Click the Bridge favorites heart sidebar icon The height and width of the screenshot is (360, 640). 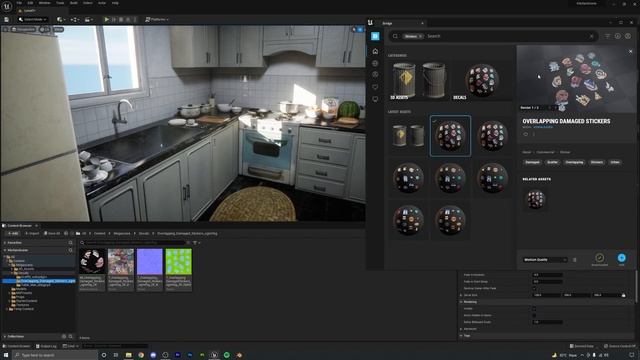[x=375, y=87]
